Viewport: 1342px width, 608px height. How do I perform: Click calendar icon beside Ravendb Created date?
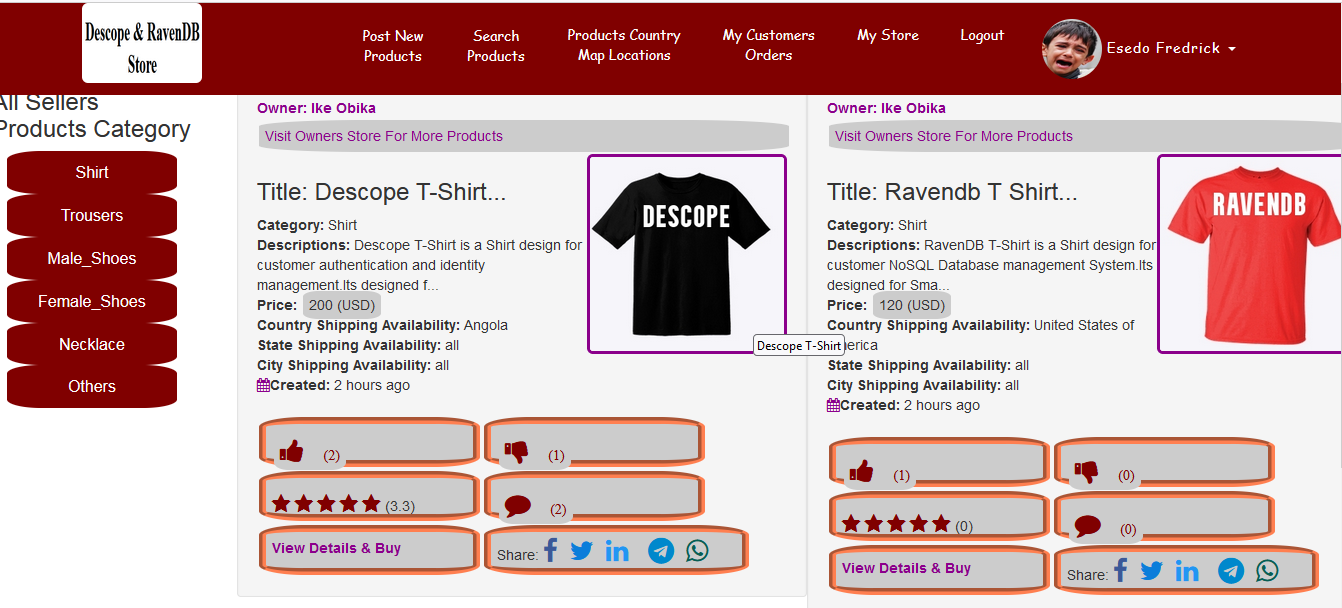833,405
